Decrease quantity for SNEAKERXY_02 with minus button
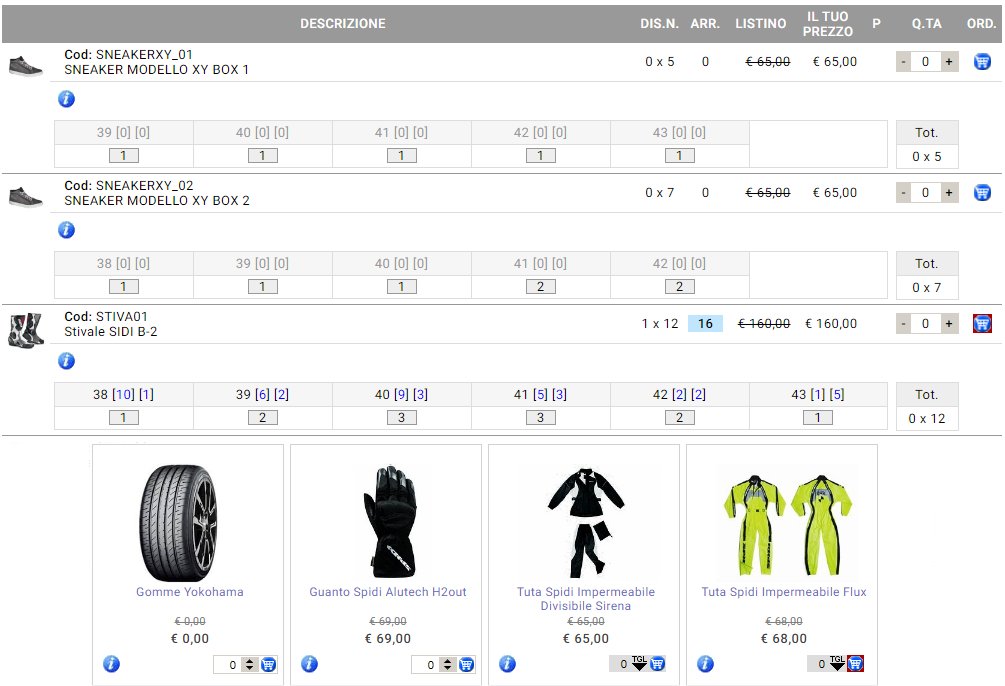Image resolution: width=1005 pixels, height=686 pixels. pyautogui.click(x=903, y=193)
